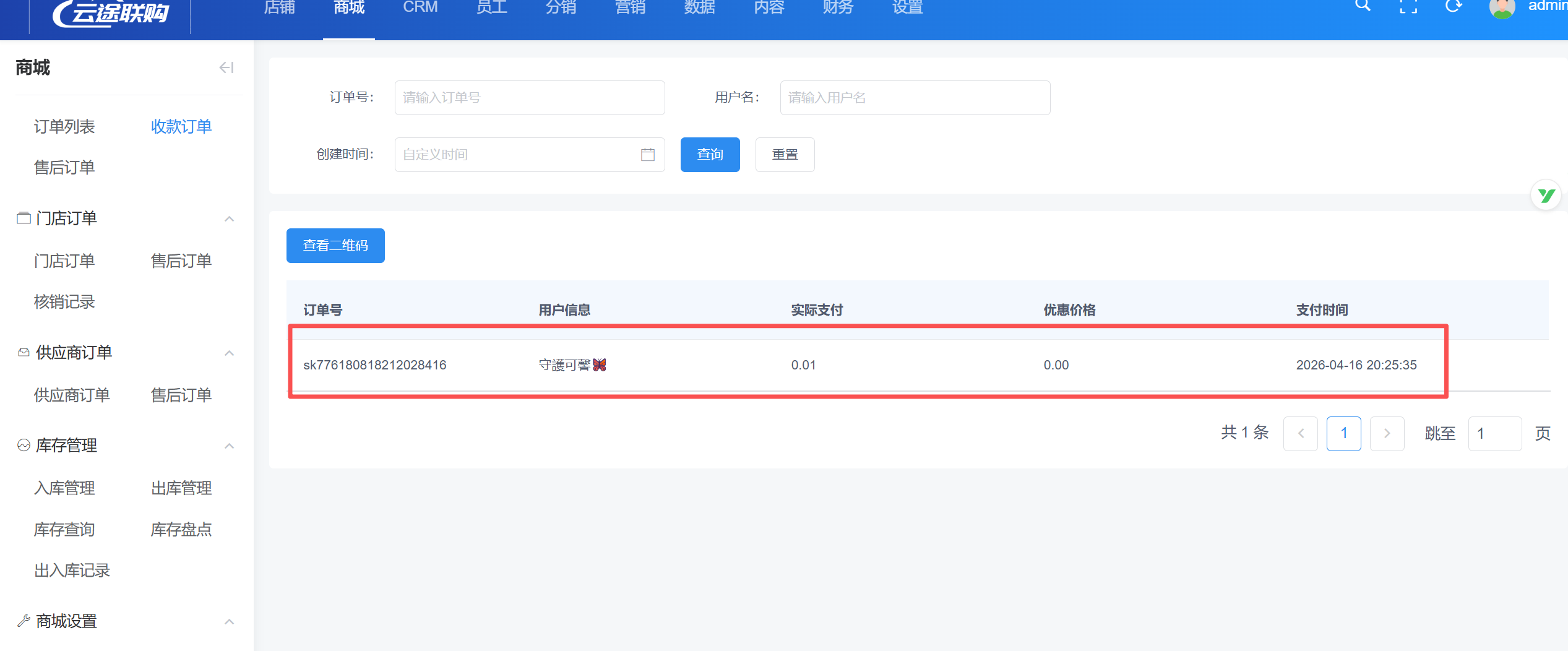Collapse the 门店订单 menu group
This screenshot has height=651, width=1568.
click(229, 218)
